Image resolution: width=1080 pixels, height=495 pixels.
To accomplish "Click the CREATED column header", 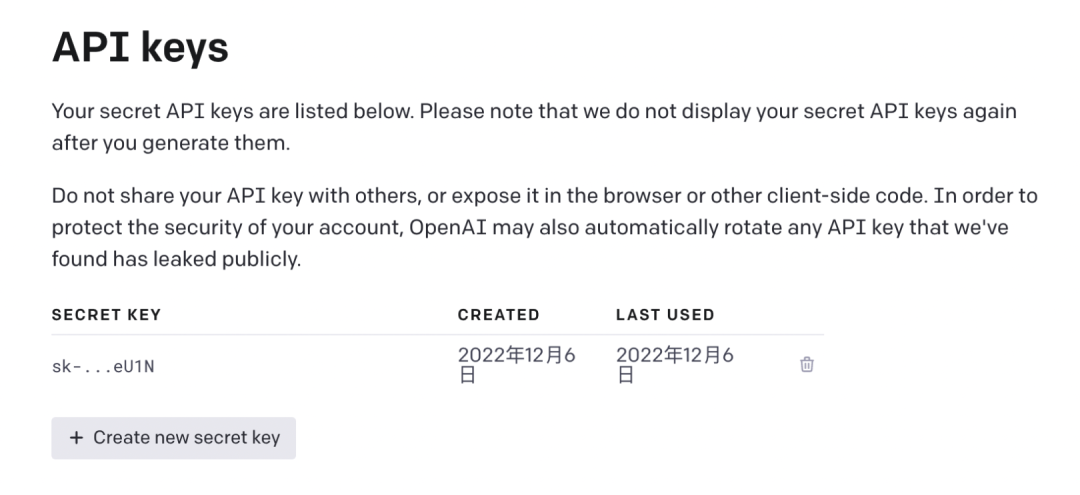I will (498, 314).
